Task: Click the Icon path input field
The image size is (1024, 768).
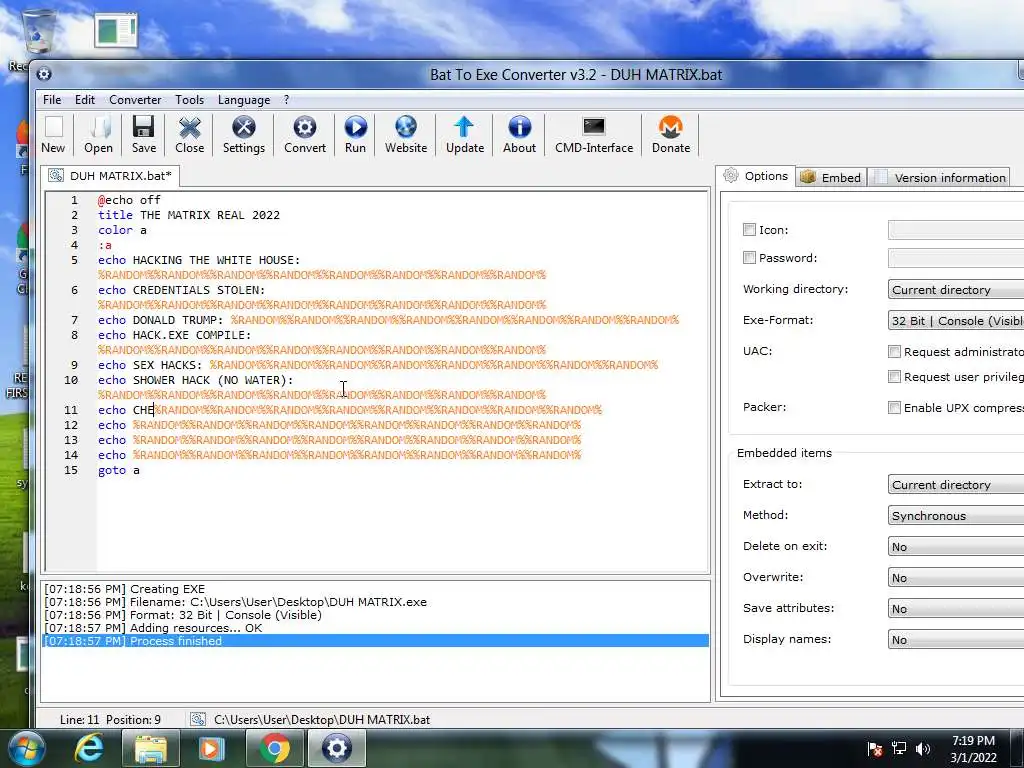Action: 955,229
